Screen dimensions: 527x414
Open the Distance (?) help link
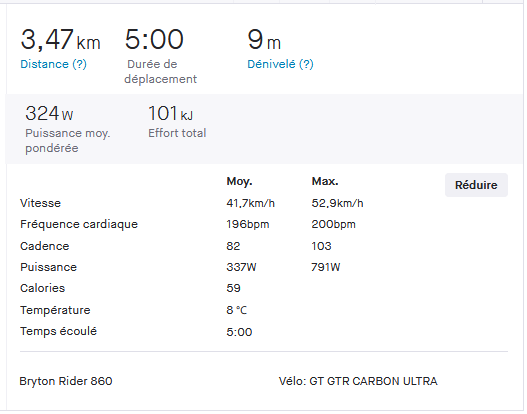pyautogui.click(x=54, y=64)
